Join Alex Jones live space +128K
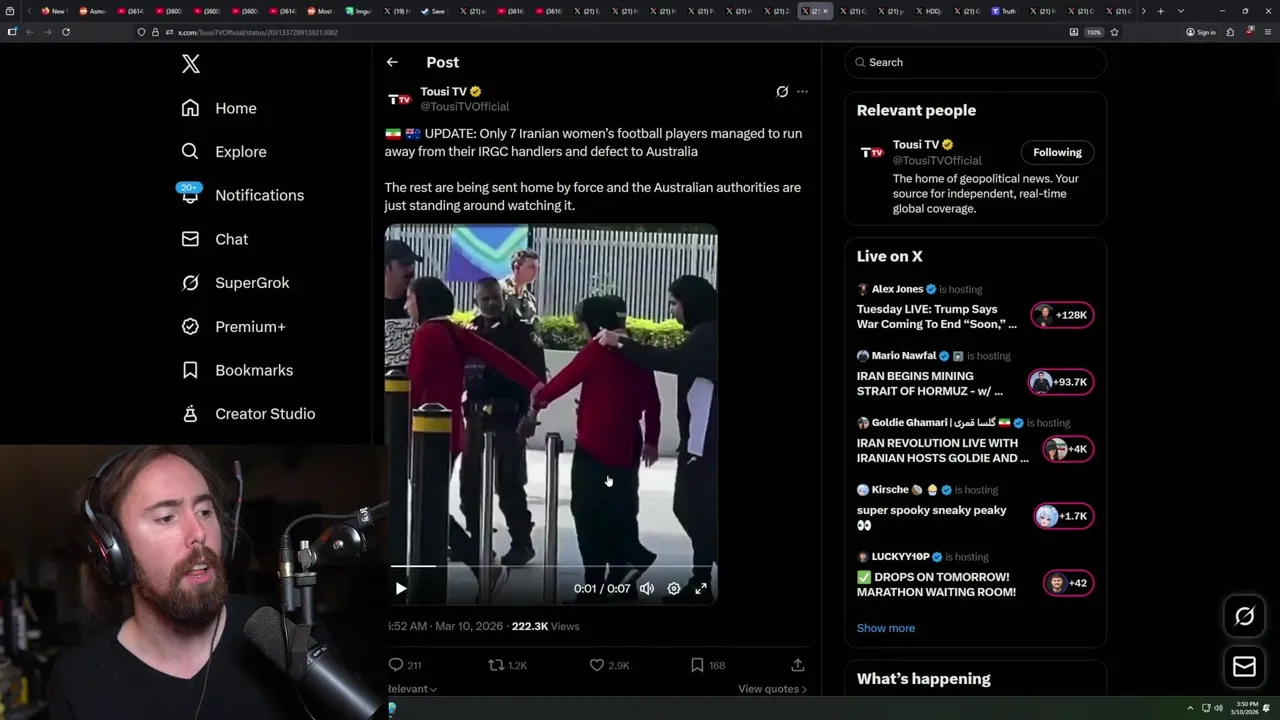 (1062, 315)
